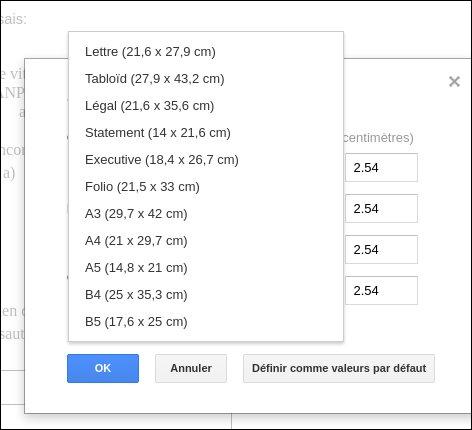Image resolution: width=472 pixels, height=430 pixels.
Task: Pick Légal (21,6 x 35,6 cm) format
Action: click(206, 106)
